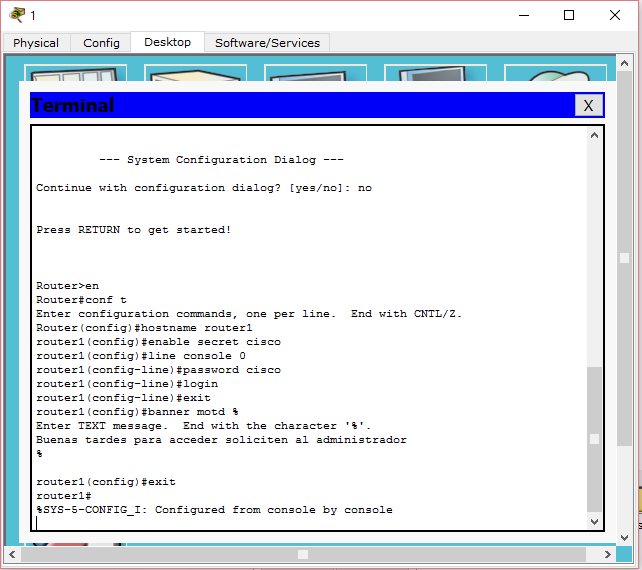Click the first desktop app icon behind the Terminal
Image resolution: width=642 pixels, height=570 pixels.
click(x=75, y=72)
